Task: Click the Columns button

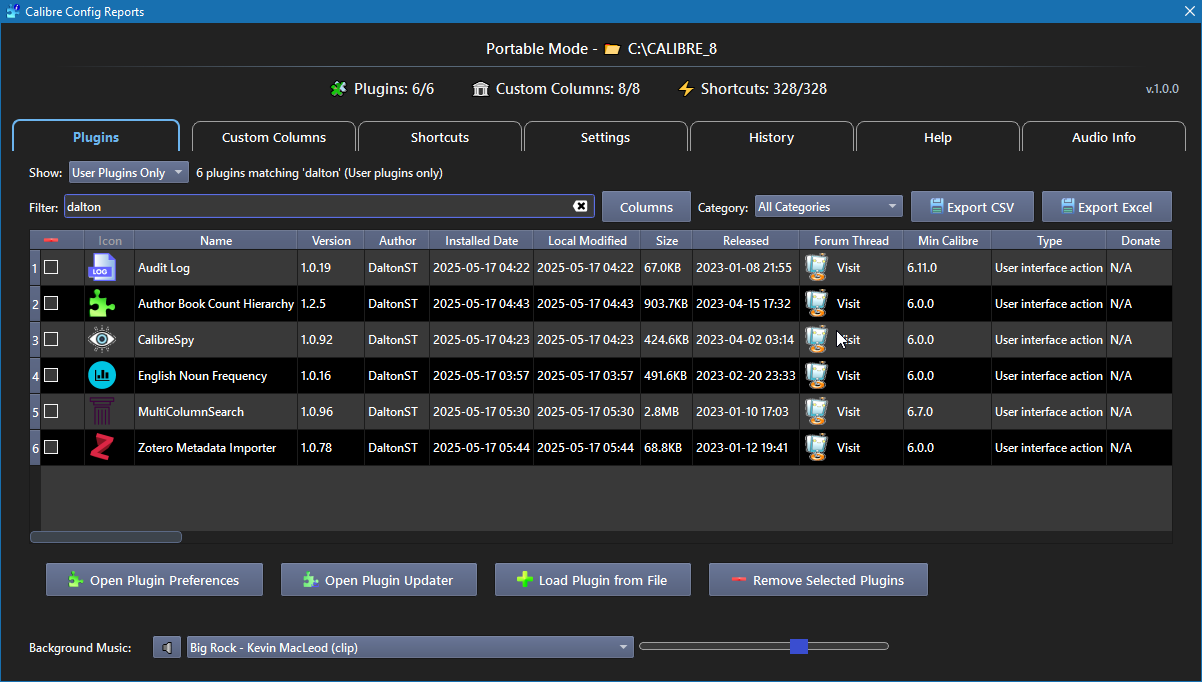Action: (646, 207)
